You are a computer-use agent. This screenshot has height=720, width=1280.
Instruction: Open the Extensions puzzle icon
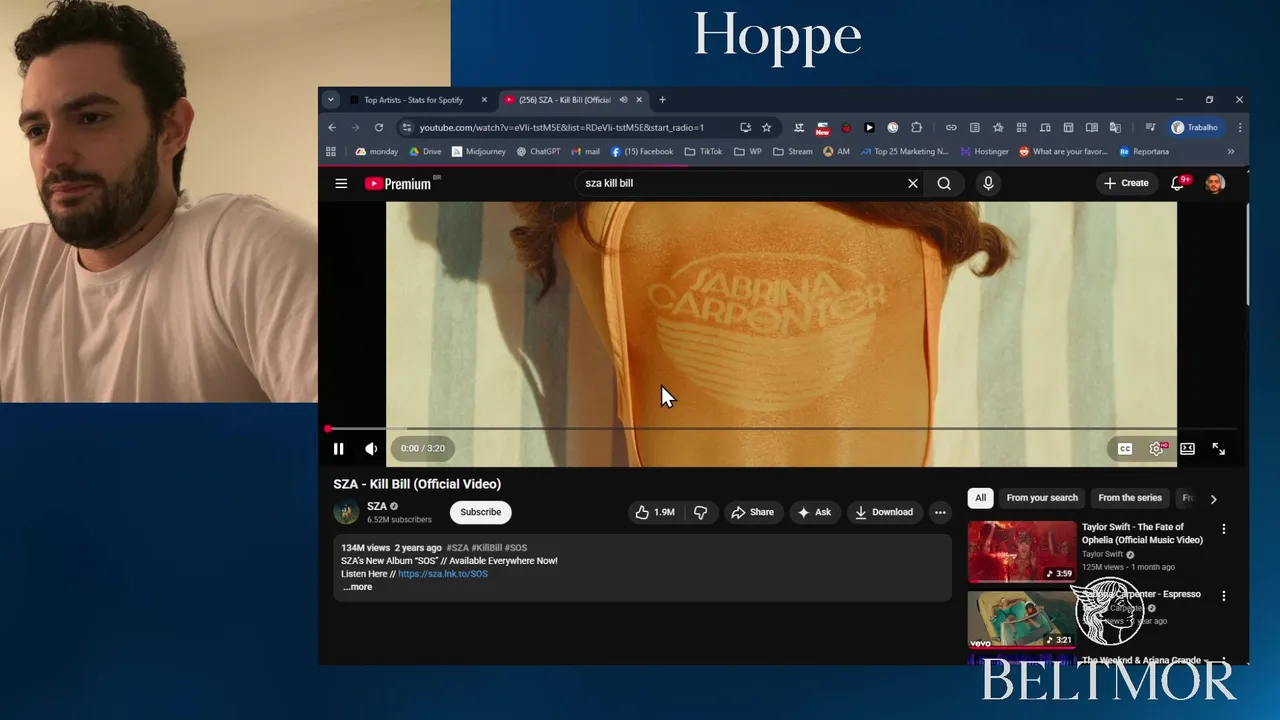(916, 127)
